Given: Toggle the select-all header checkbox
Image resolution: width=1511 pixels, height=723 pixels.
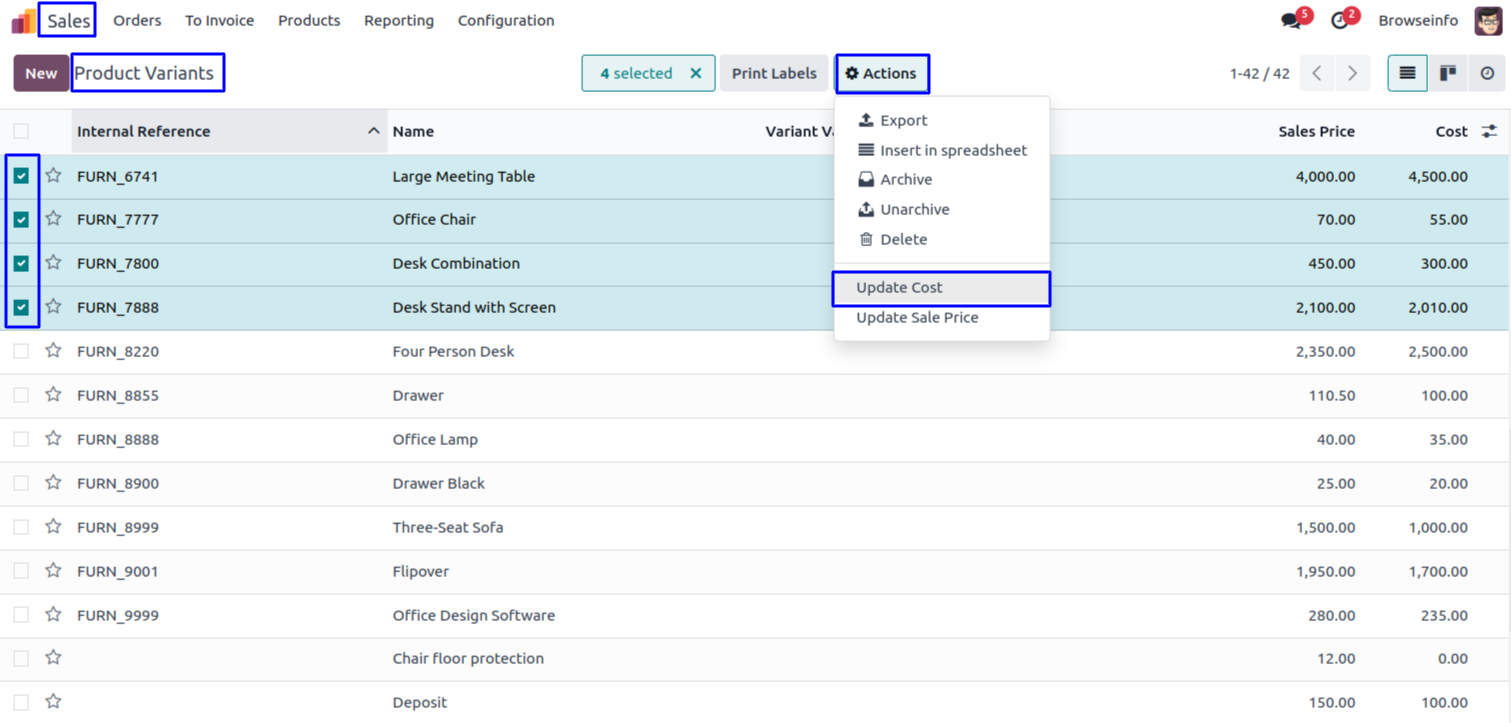Looking at the screenshot, I should coord(21,131).
